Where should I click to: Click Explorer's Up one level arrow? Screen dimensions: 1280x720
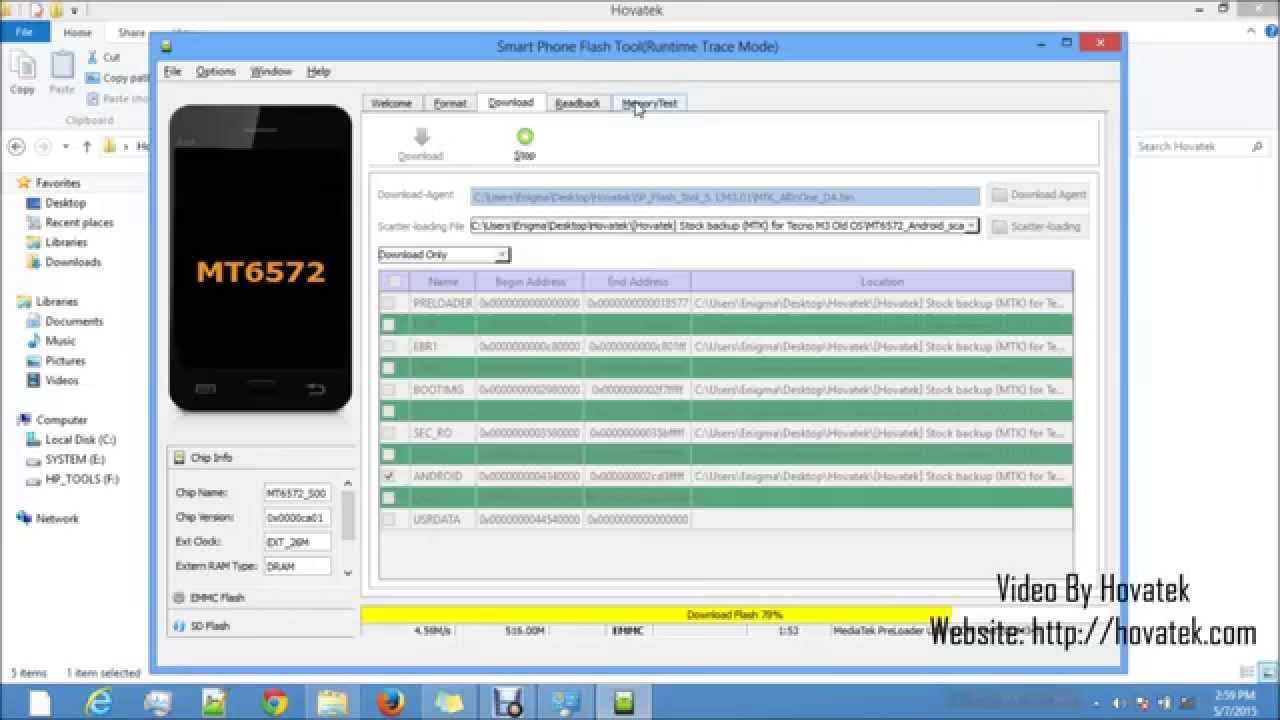coord(87,146)
